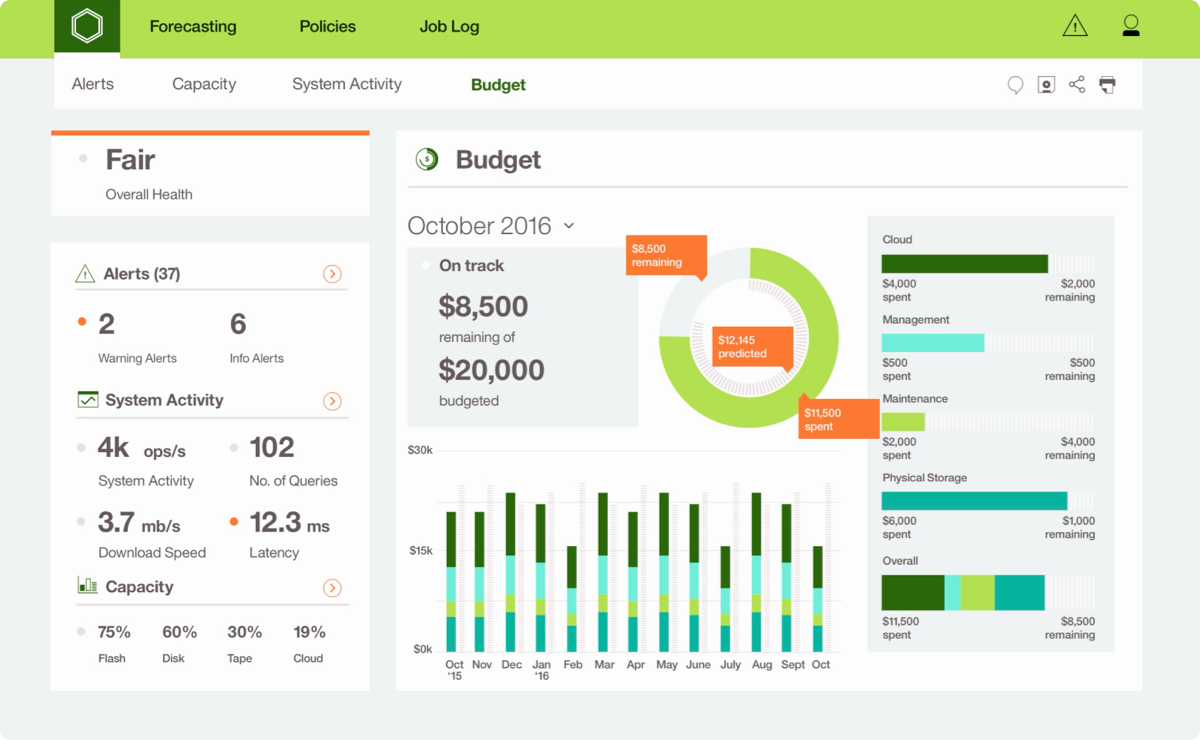
Task: Open the Forecasting menu
Action: click(x=193, y=27)
